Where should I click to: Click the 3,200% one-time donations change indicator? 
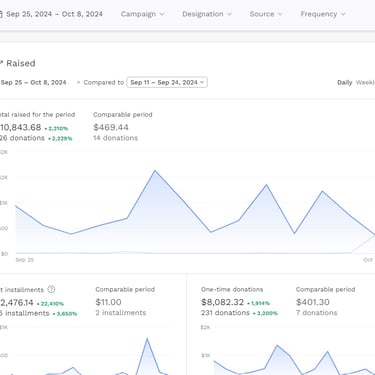(x=265, y=313)
